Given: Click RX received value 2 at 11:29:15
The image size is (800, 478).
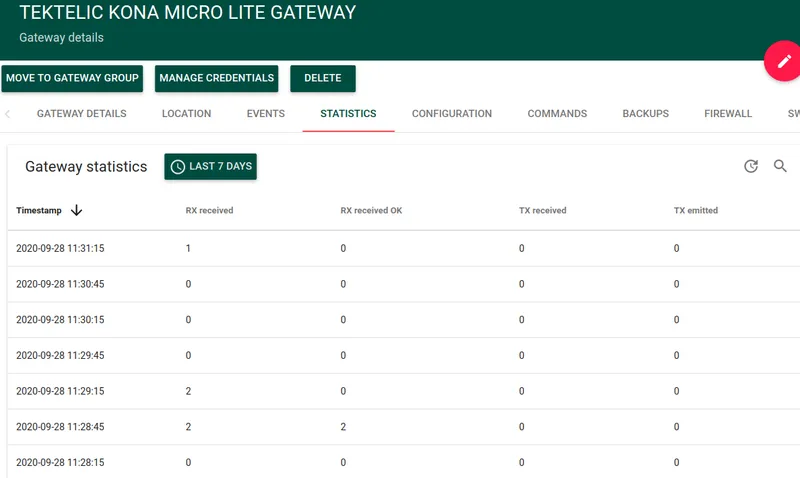Looking at the screenshot, I should click(x=188, y=391).
